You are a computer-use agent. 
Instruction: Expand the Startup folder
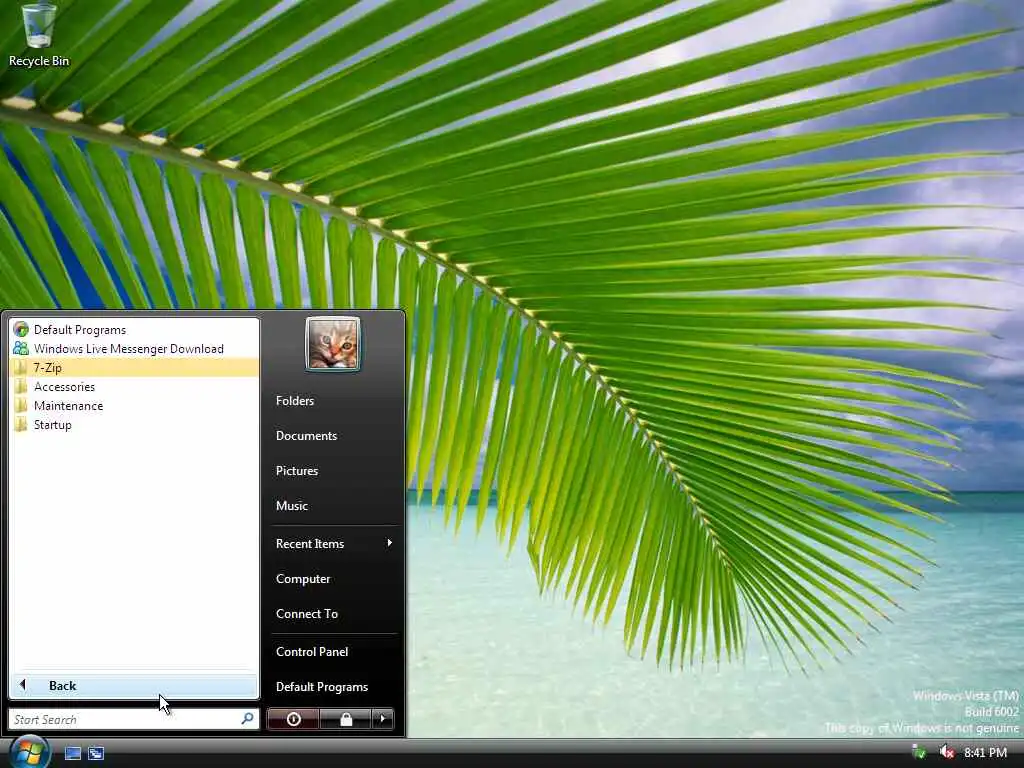(134, 424)
